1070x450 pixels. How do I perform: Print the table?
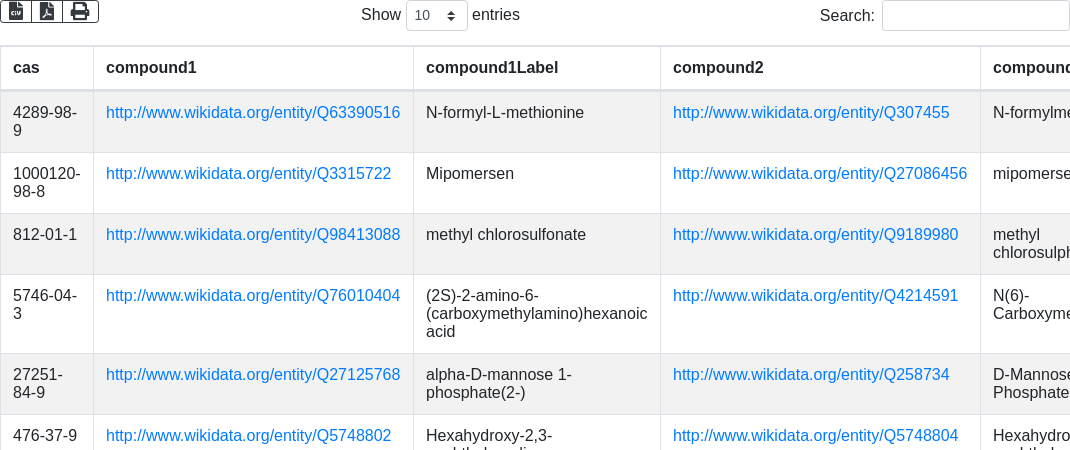coord(80,11)
